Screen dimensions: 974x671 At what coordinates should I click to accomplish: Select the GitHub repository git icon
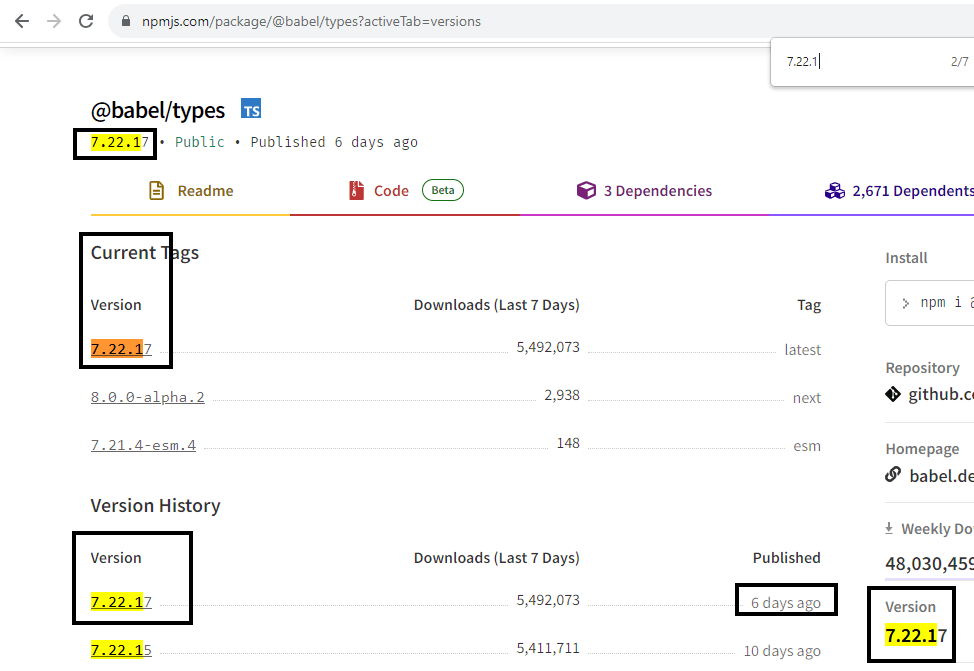tap(893, 395)
